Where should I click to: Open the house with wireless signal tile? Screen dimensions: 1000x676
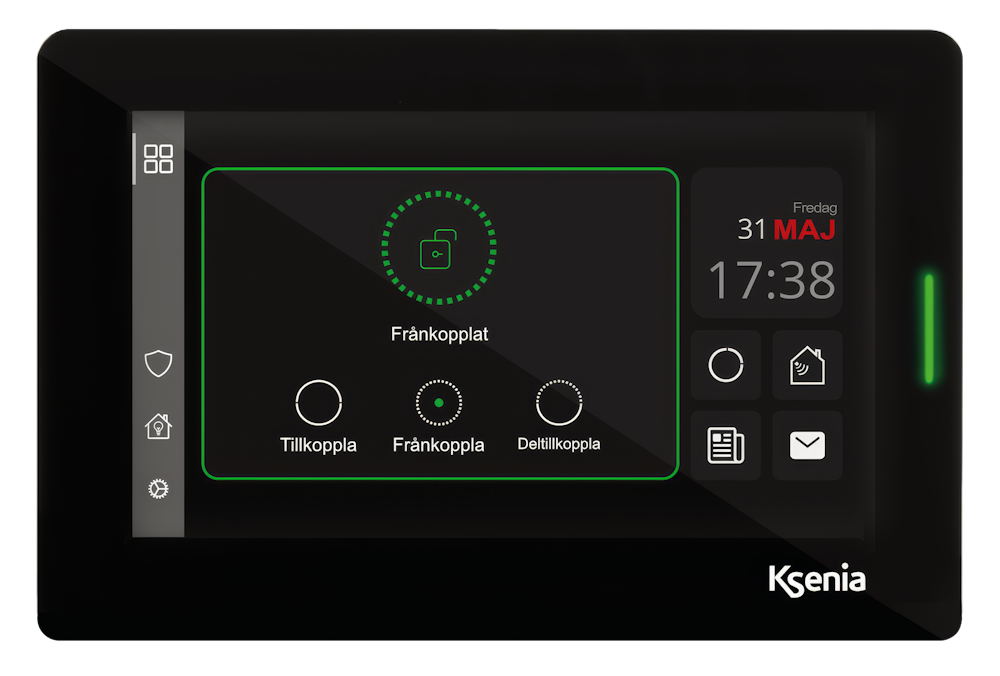[x=807, y=366]
